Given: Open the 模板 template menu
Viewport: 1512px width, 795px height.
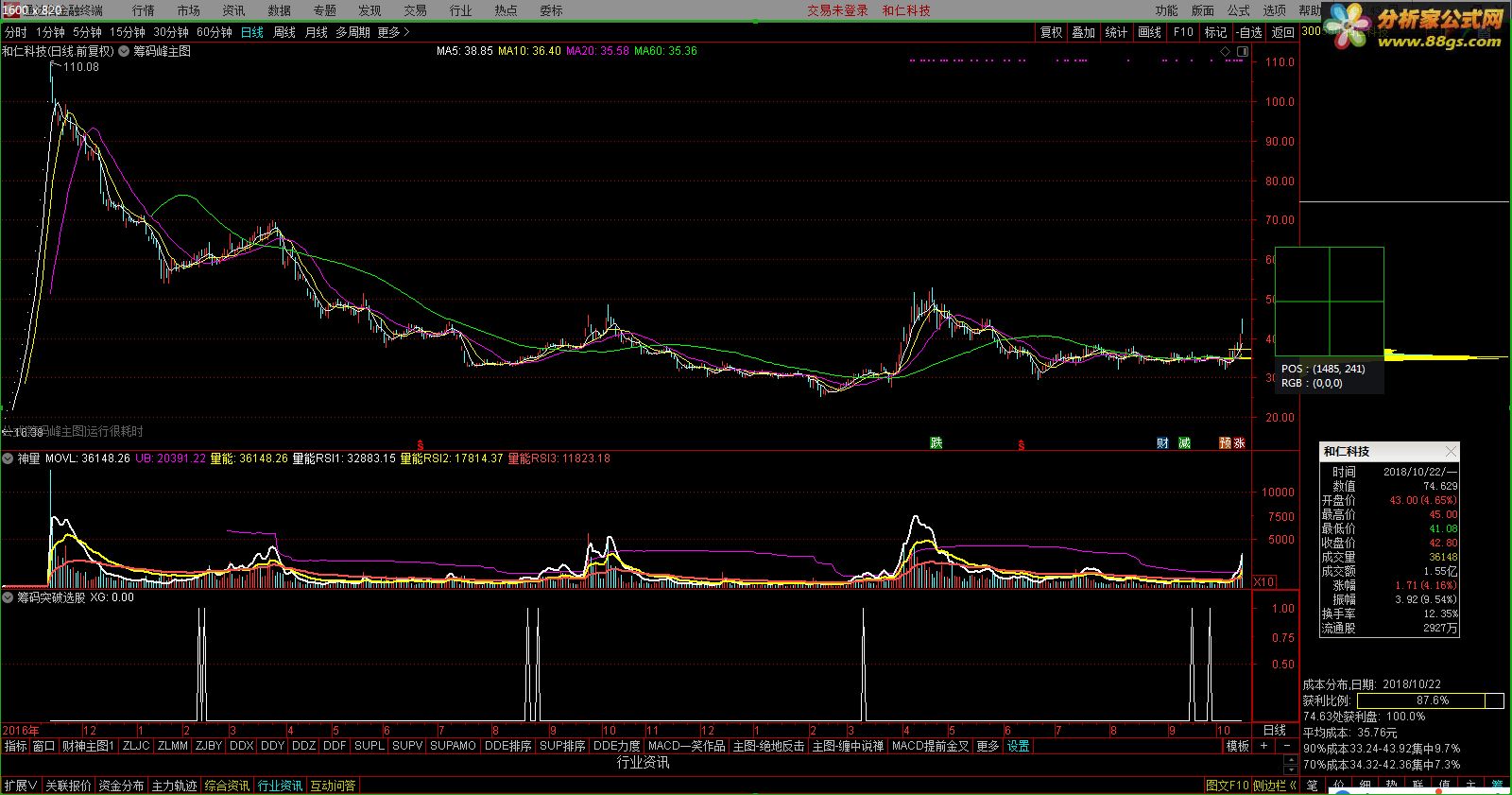Looking at the screenshot, I should point(1238,746).
